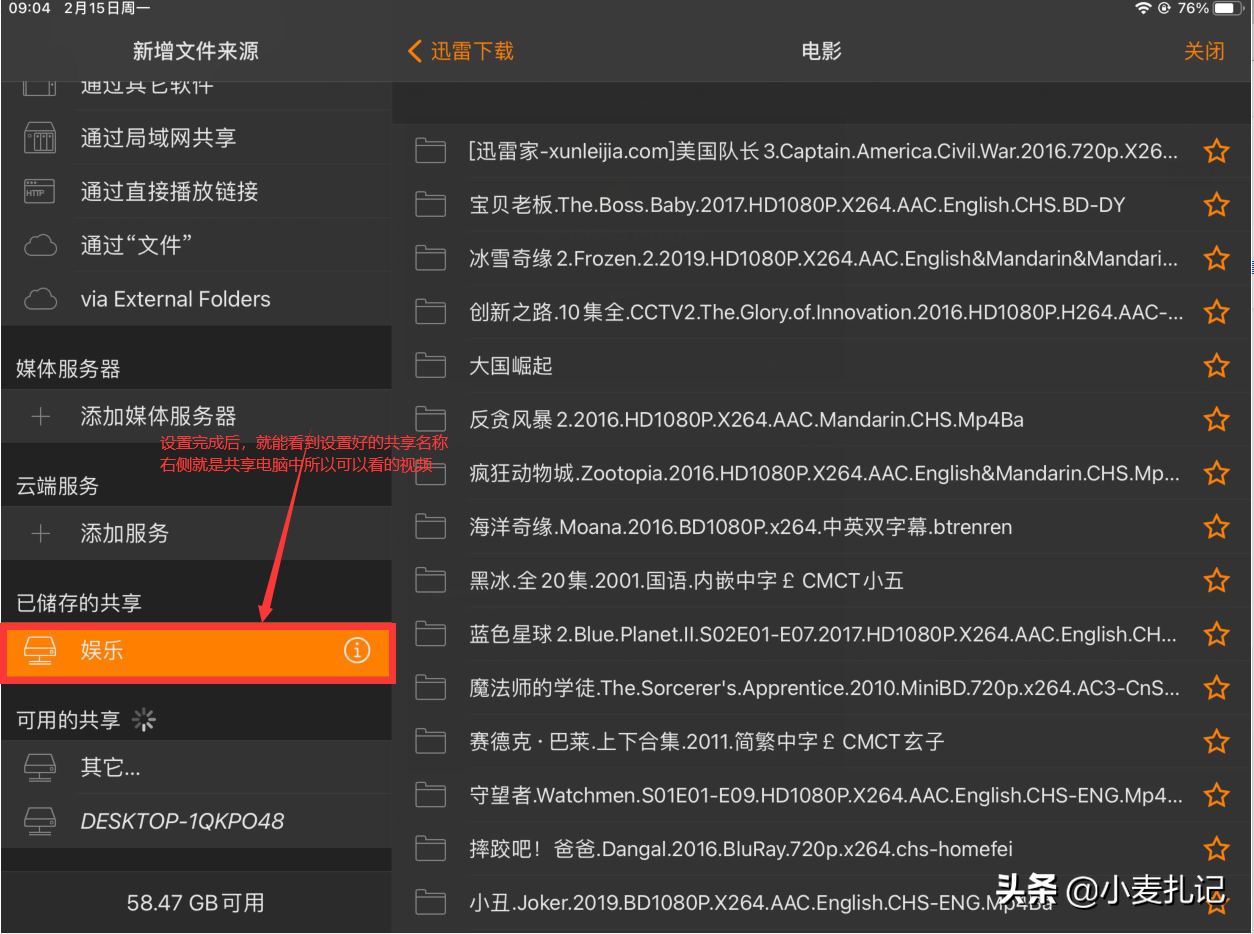Image resolution: width=1254 pixels, height=934 pixels.
Task: Toggle the star on 冰雪奇缘2.Frozen.2.2019
Action: 1217,258
